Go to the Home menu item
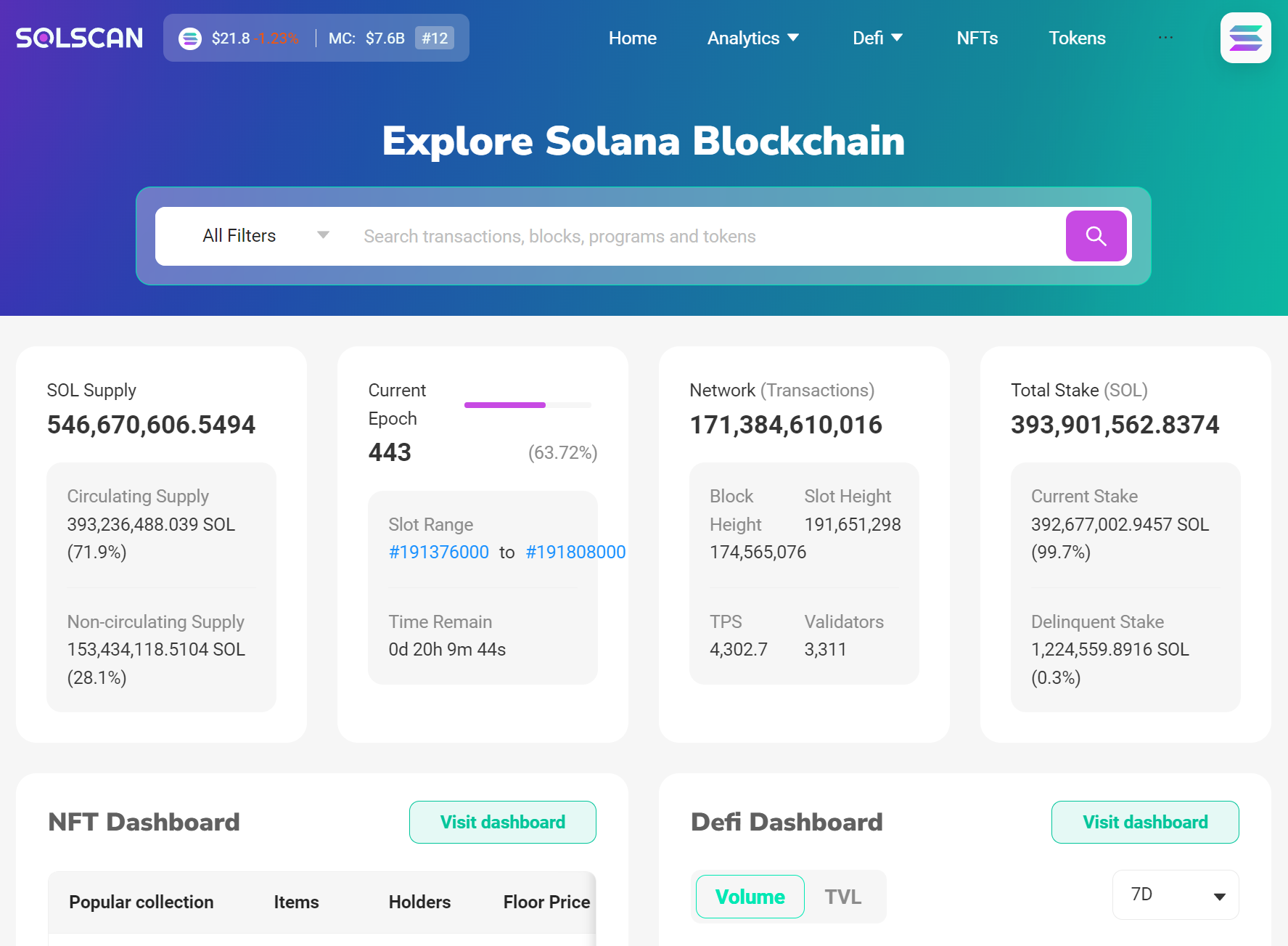Viewport: 1288px width, 946px height. click(633, 38)
